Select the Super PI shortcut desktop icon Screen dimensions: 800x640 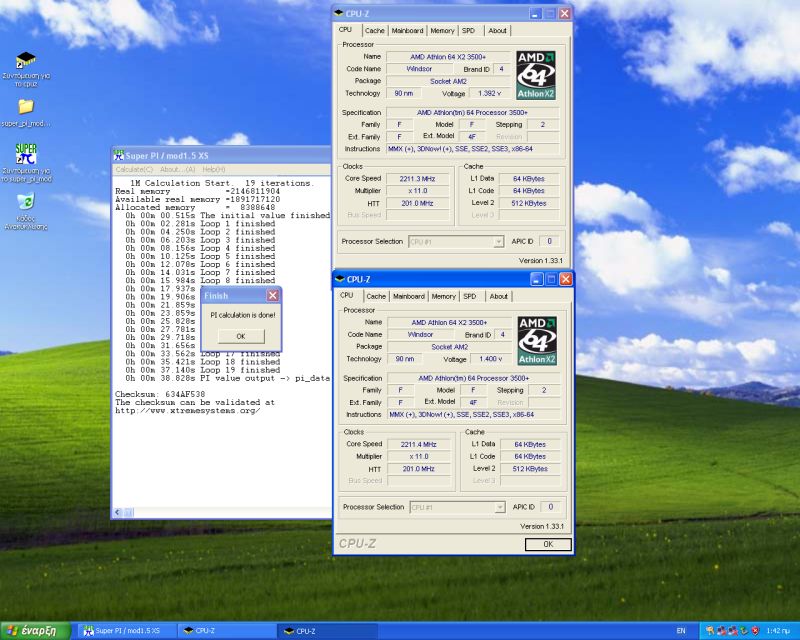(x=26, y=162)
